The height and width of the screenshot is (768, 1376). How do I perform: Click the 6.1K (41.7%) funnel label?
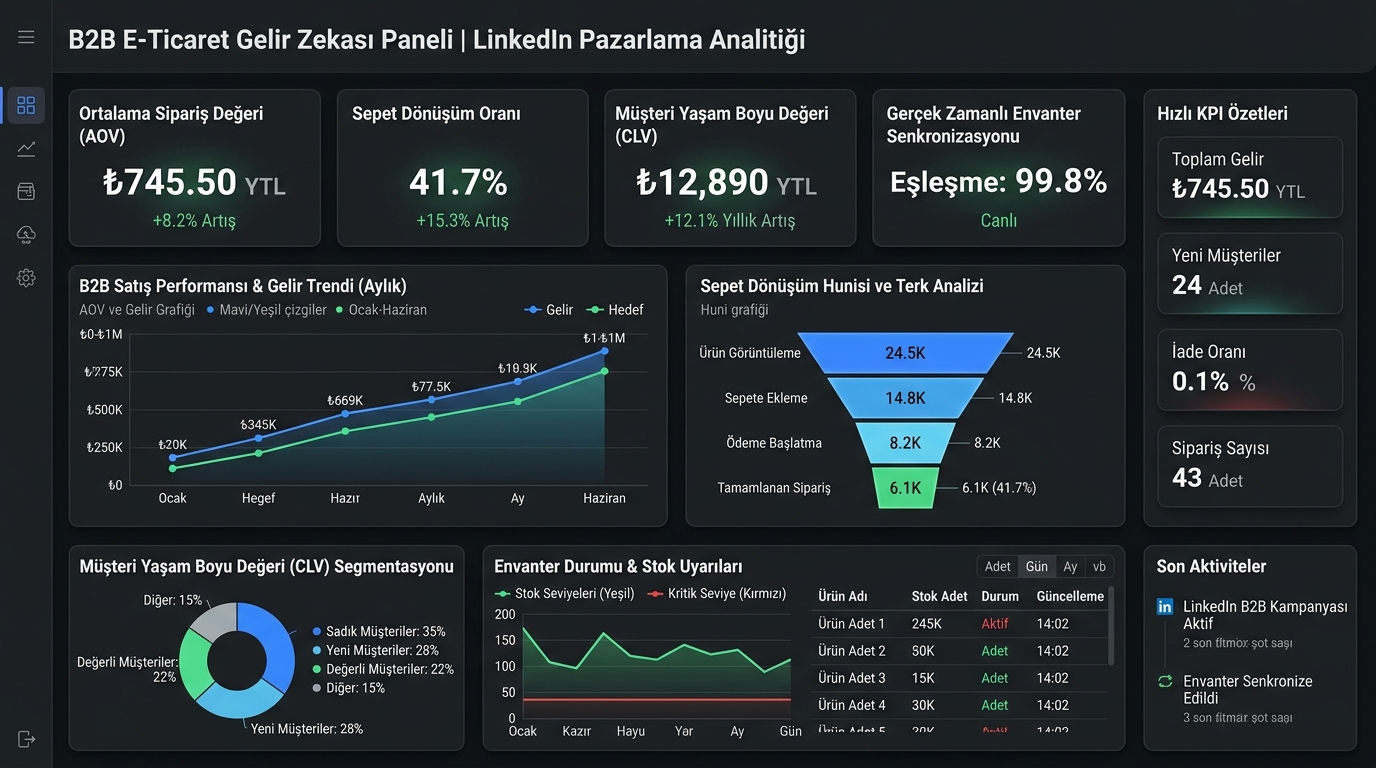tap(999, 488)
